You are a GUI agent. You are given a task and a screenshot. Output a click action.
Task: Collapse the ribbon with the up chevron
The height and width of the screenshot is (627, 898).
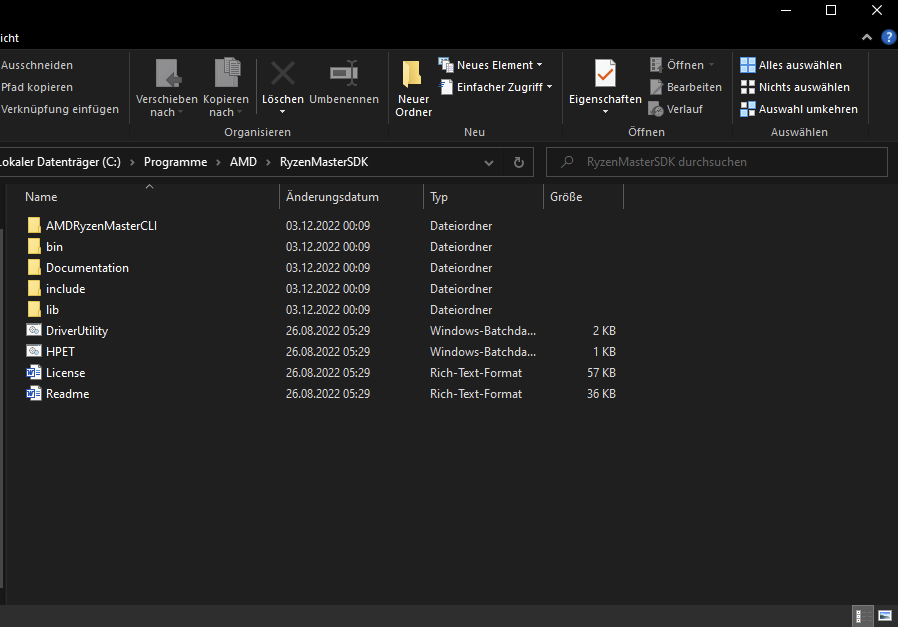pos(867,38)
